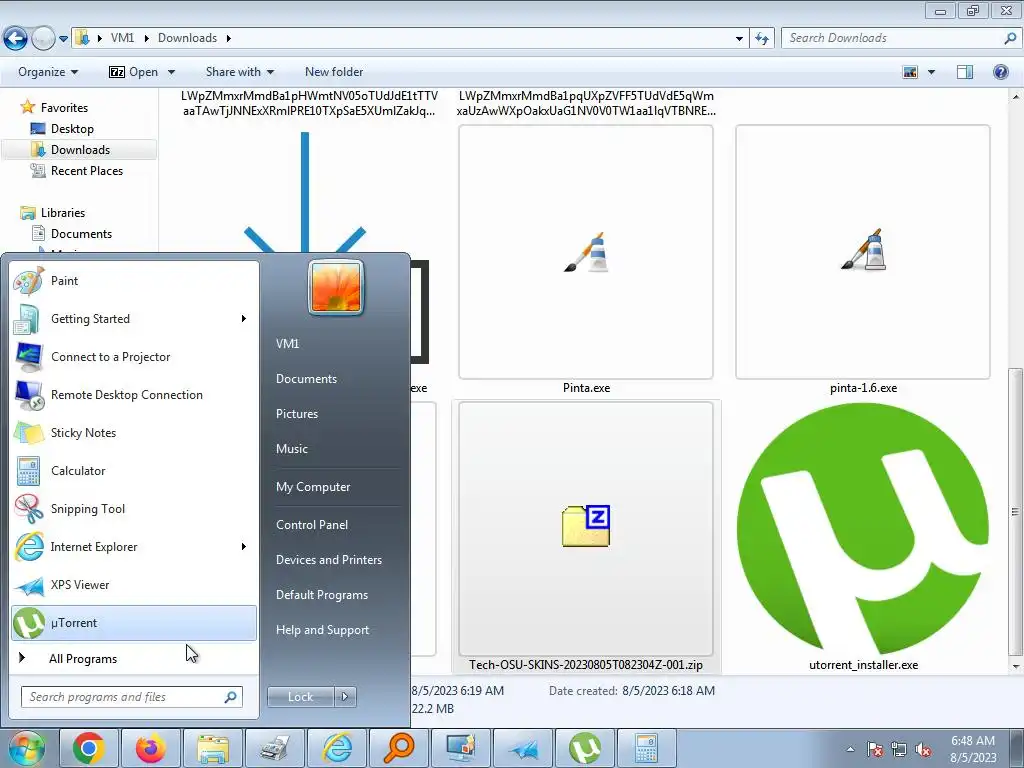Open the µTorrent taskbar icon
The height and width of the screenshot is (768, 1024).
click(x=584, y=748)
